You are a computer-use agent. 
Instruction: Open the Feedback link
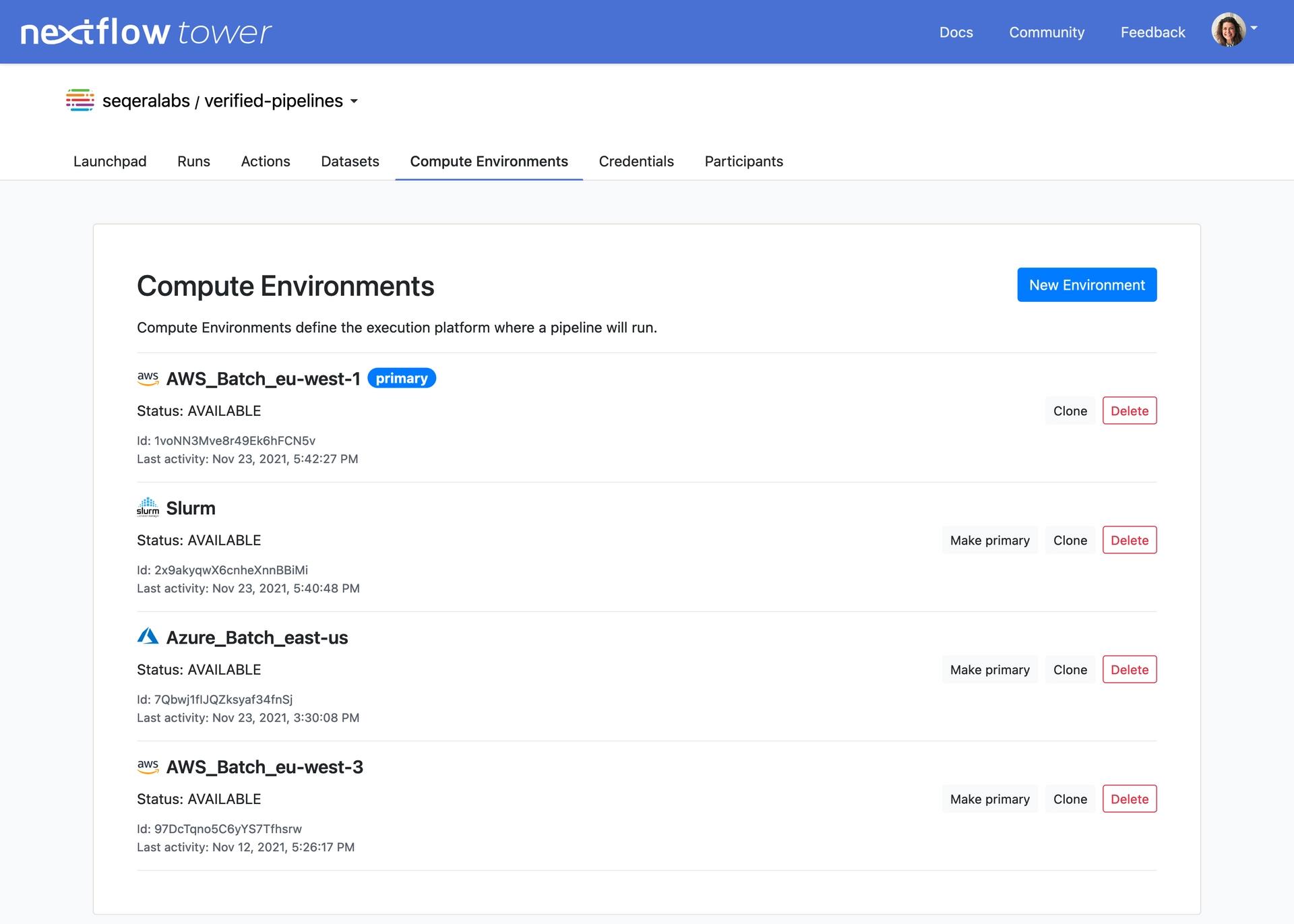(1152, 32)
